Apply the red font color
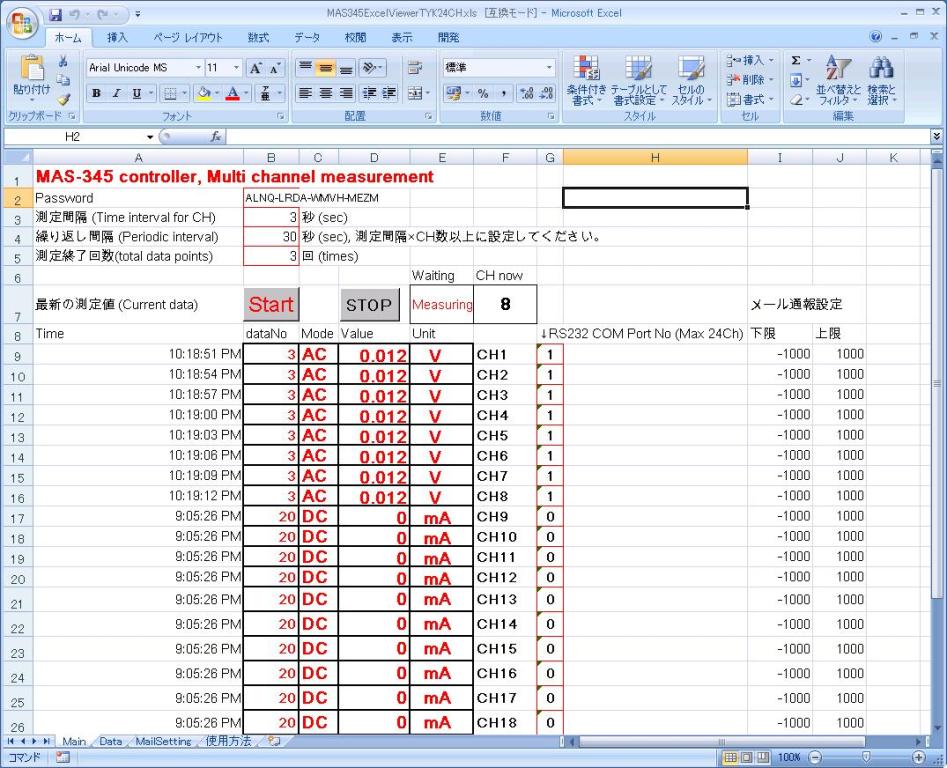This screenshot has width=947, height=768. 233,93
